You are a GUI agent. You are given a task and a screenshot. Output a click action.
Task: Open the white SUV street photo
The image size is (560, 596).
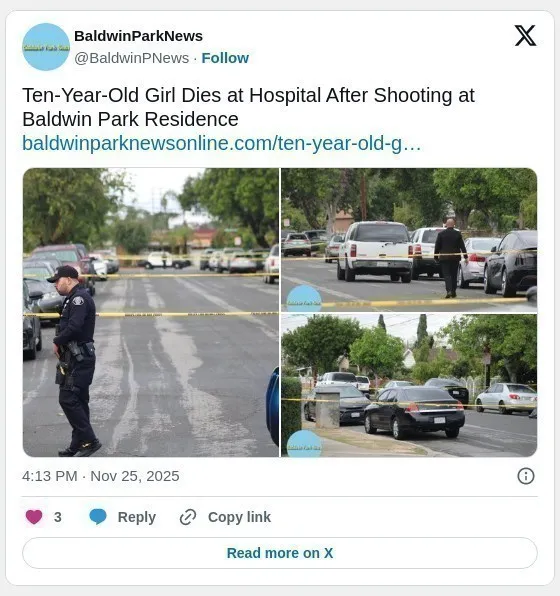pyautogui.click(x=409, y=240)
